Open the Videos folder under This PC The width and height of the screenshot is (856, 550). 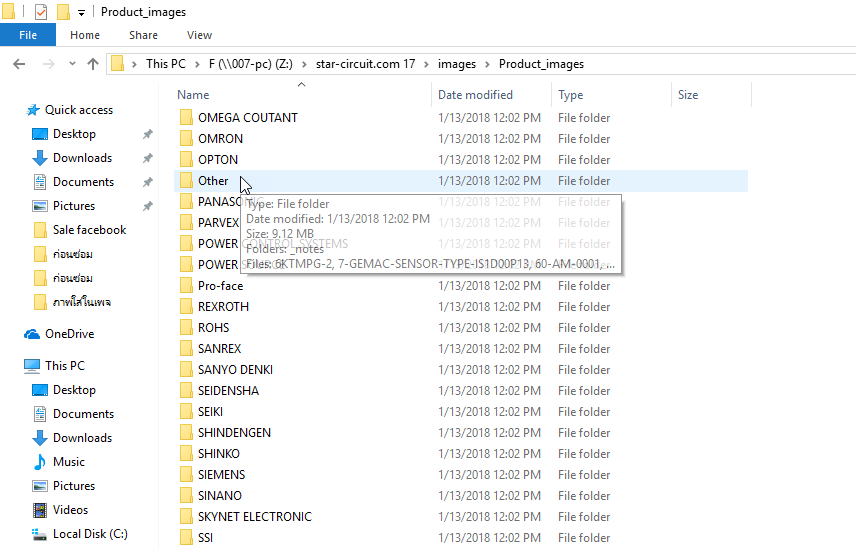(60, 510)
